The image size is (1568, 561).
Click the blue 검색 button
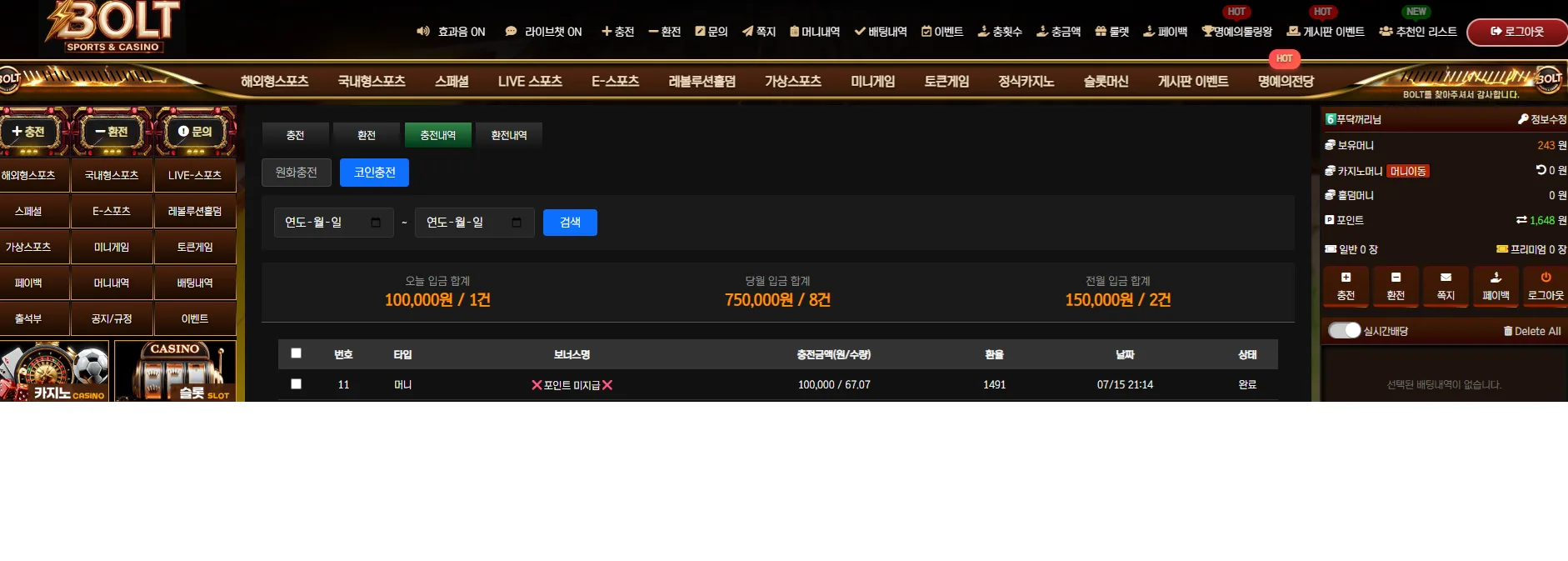(570, 223)
